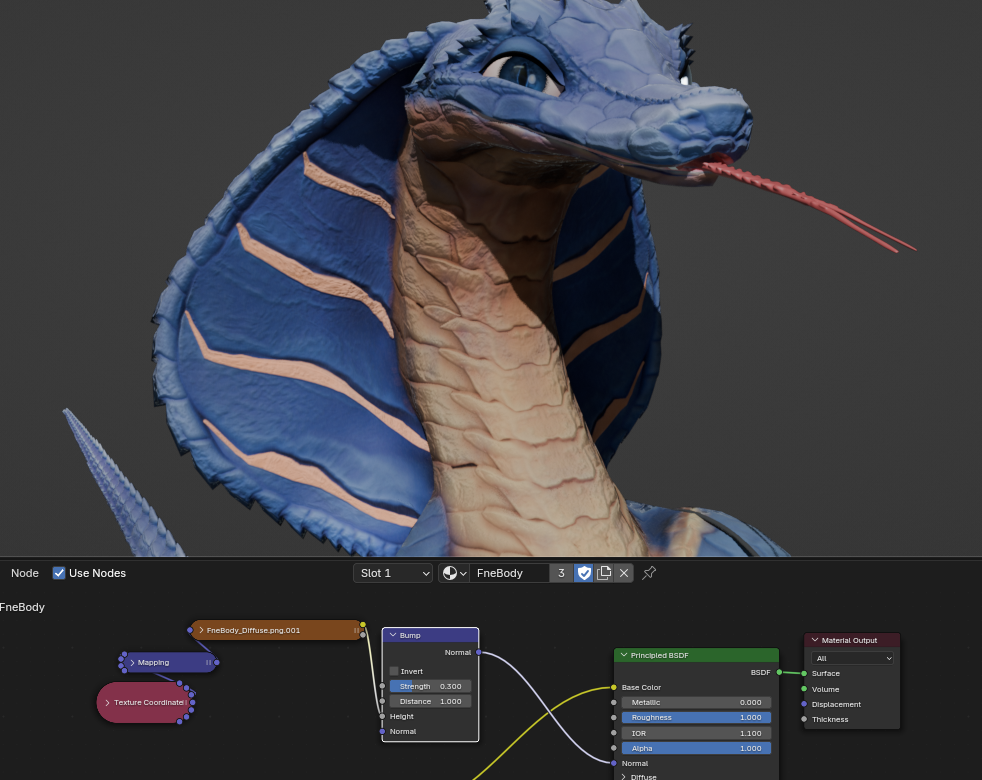Collapse the Material Output node

pos(815,640)
